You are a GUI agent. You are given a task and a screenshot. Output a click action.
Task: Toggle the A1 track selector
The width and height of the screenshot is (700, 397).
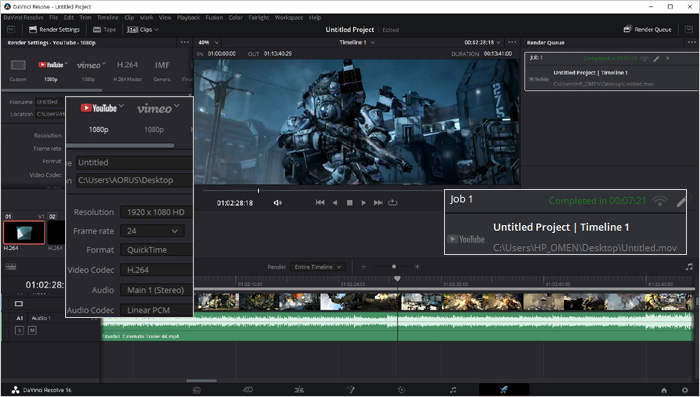point(20,318)
